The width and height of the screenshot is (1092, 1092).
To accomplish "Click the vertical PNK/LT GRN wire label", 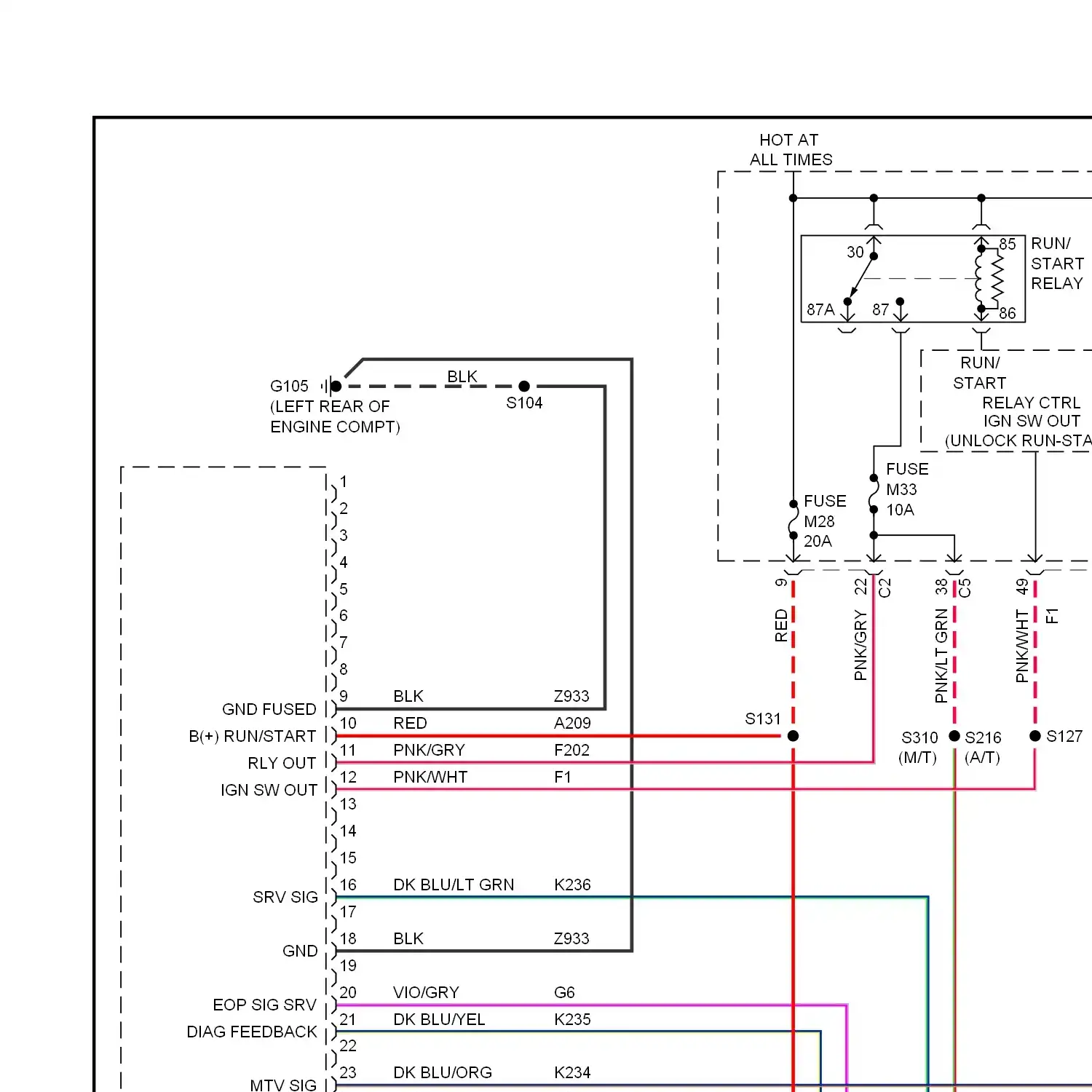I will [x=941, y=656].
